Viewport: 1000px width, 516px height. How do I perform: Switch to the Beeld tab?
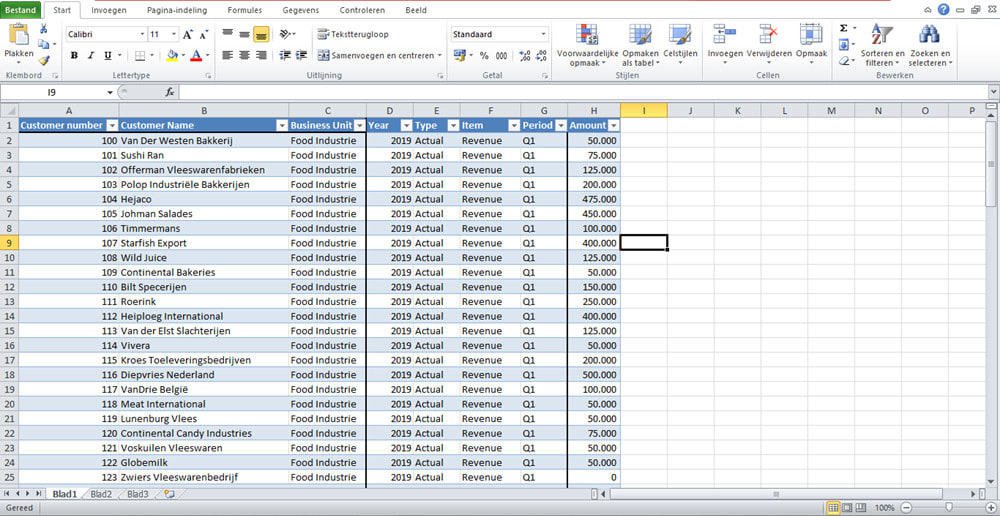416,10
